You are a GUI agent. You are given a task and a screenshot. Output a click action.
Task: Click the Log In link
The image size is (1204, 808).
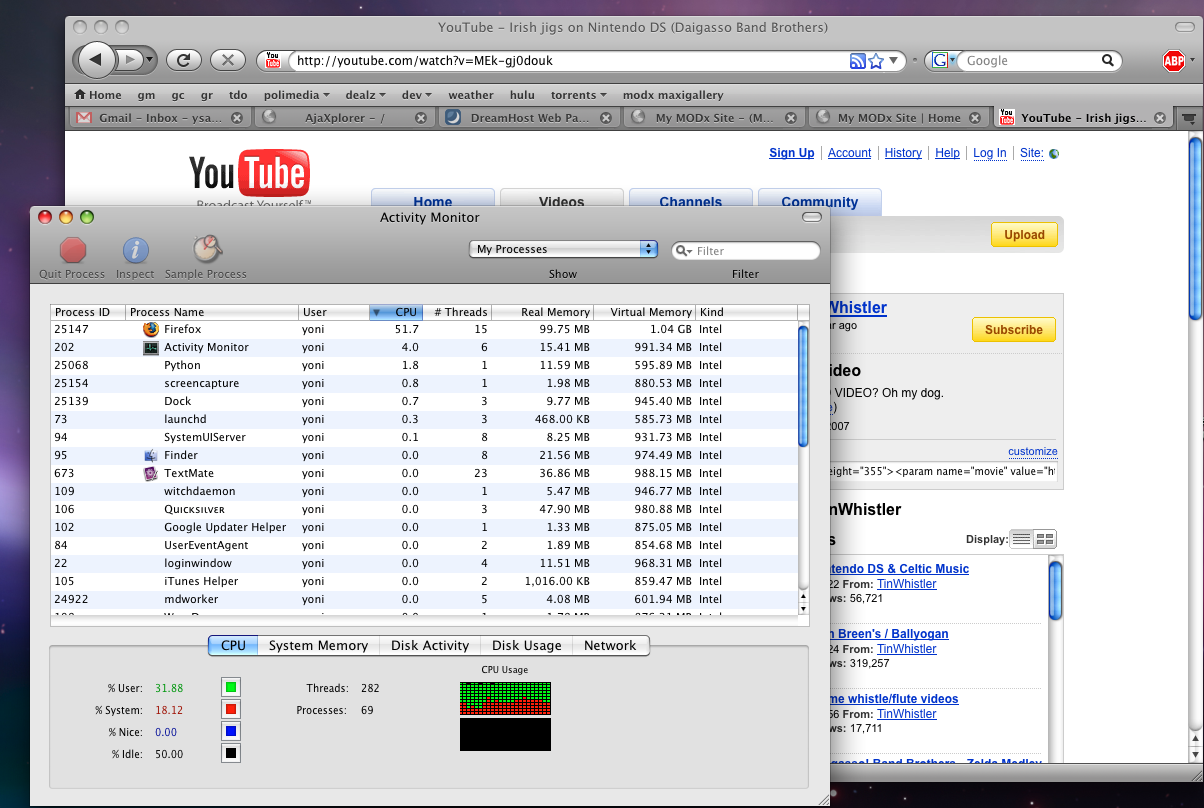(x=990, y=153)
